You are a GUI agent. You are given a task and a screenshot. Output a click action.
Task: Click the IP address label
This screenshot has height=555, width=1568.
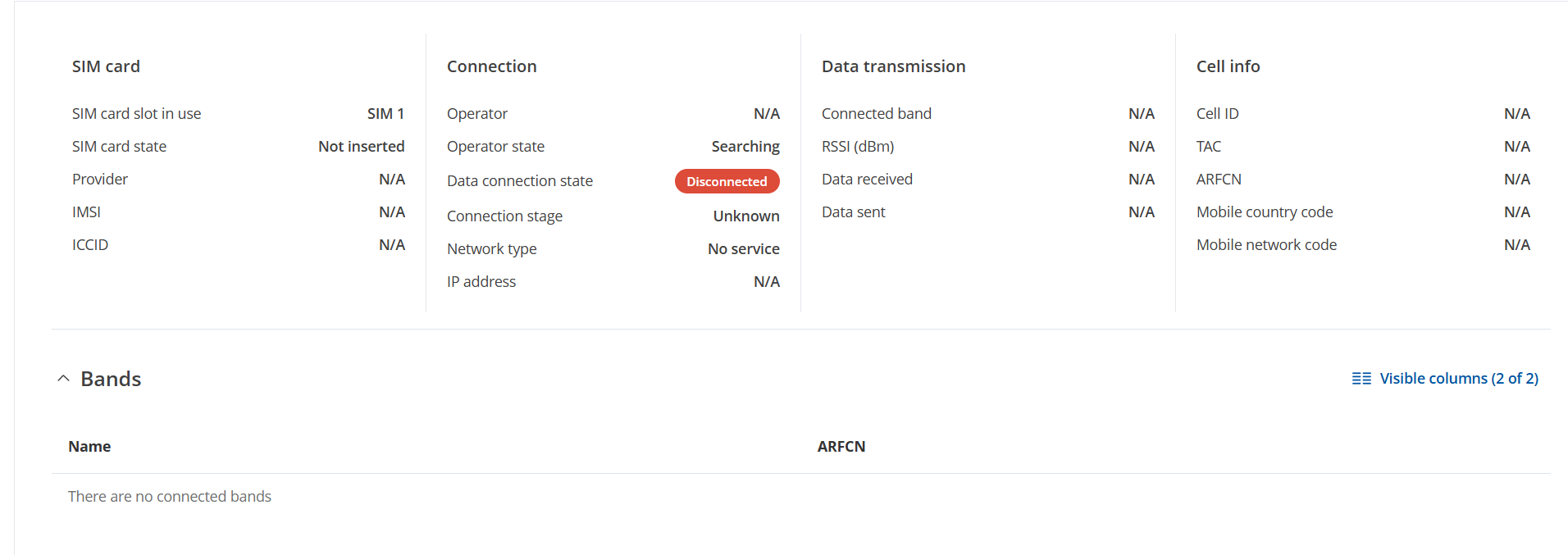(481, 282)
